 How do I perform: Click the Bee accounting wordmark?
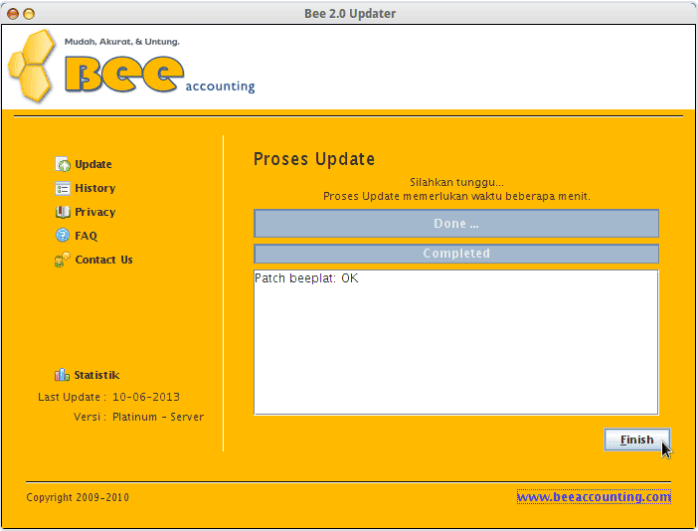pos(160,74)
